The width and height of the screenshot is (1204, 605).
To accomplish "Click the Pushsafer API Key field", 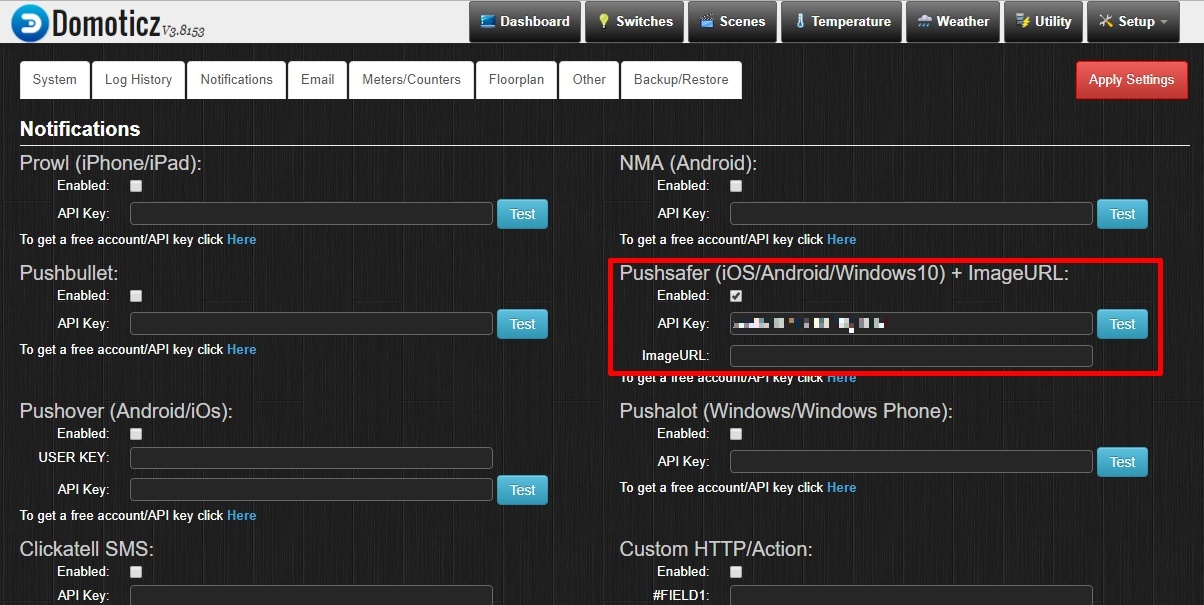I will pyautogui.click(x=911, y=324).
